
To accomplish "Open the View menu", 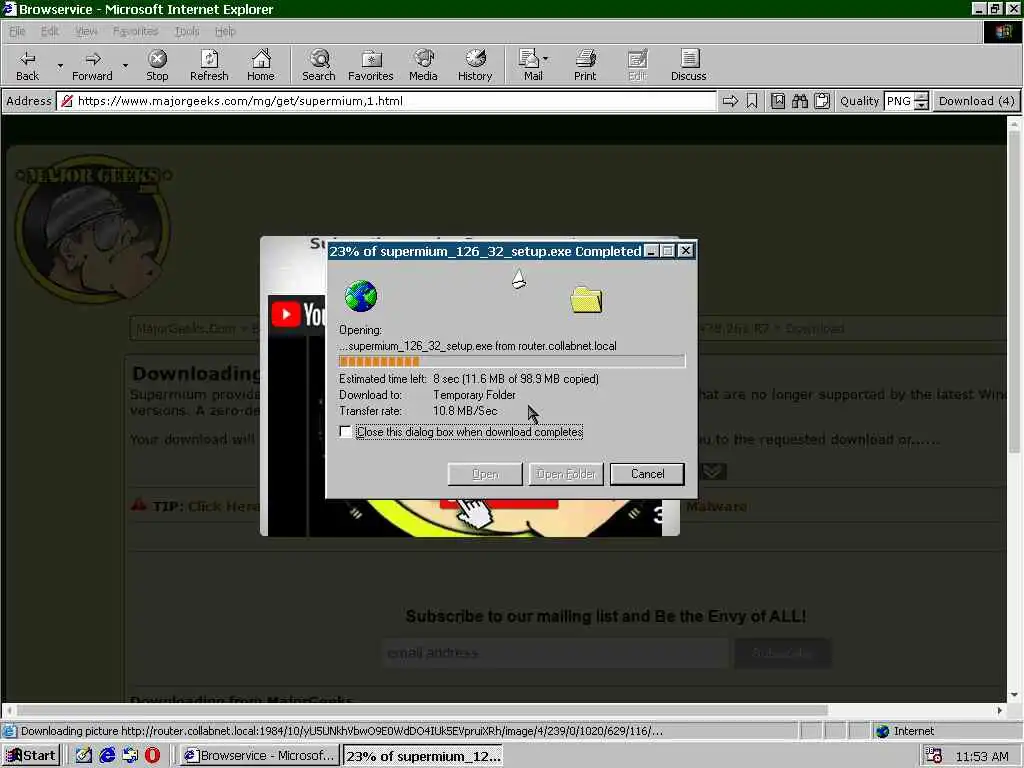I will 86,31.
